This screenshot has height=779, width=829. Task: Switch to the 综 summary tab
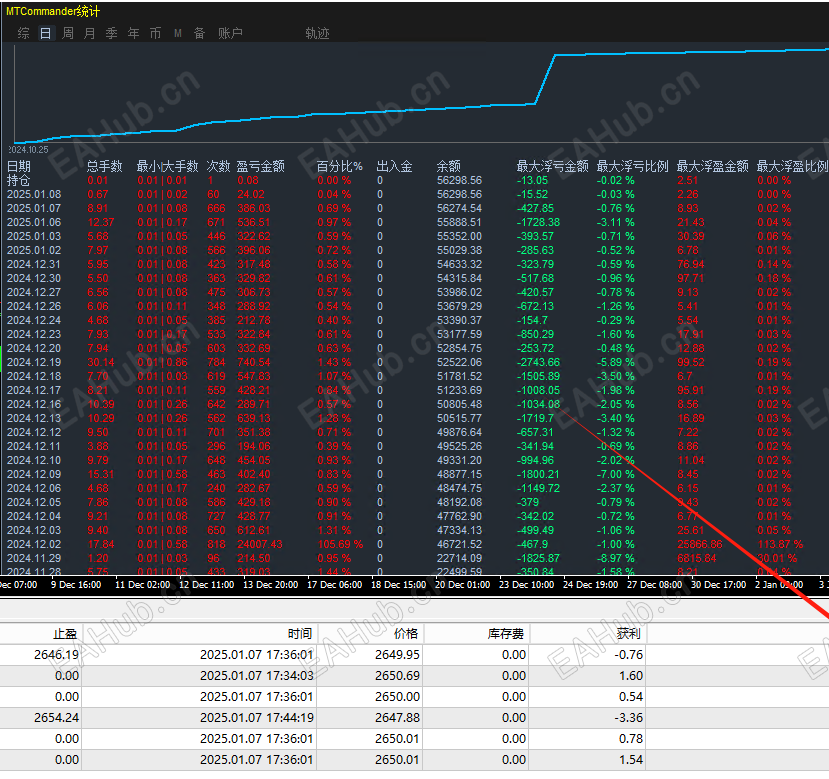(23, 33)
